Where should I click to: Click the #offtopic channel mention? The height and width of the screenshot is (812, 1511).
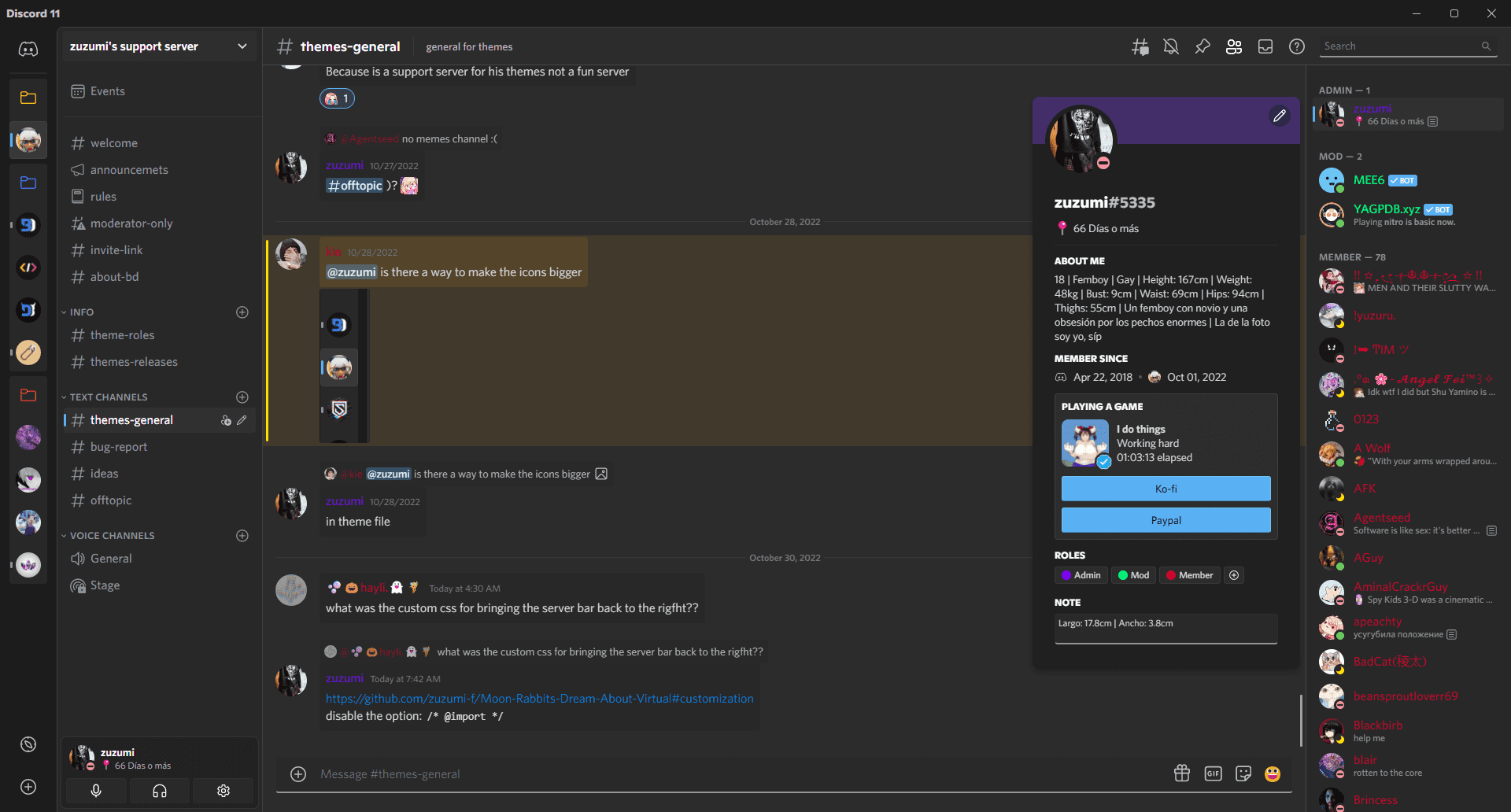click(x=354, y=186)
